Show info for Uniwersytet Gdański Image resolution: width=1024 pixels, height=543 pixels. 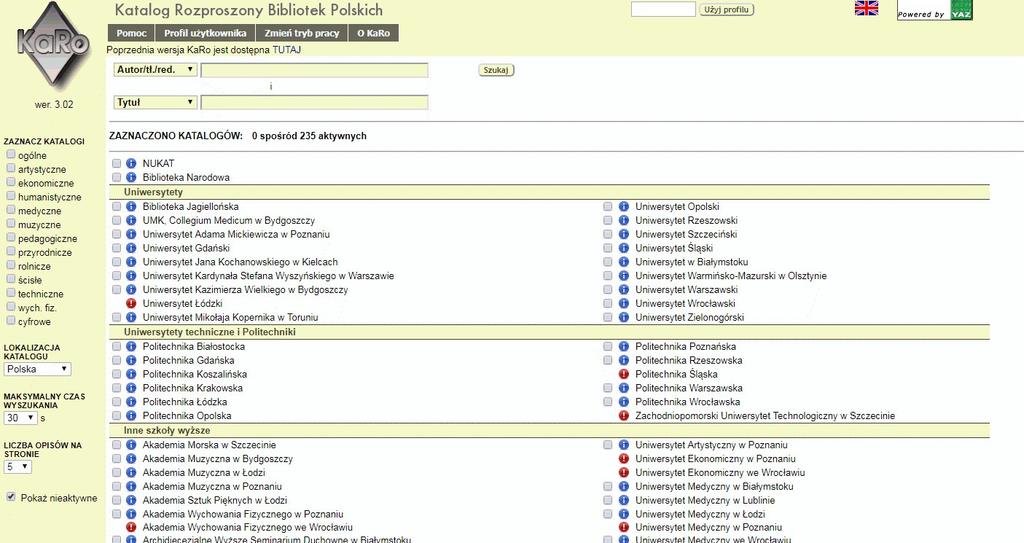(131, 248)
